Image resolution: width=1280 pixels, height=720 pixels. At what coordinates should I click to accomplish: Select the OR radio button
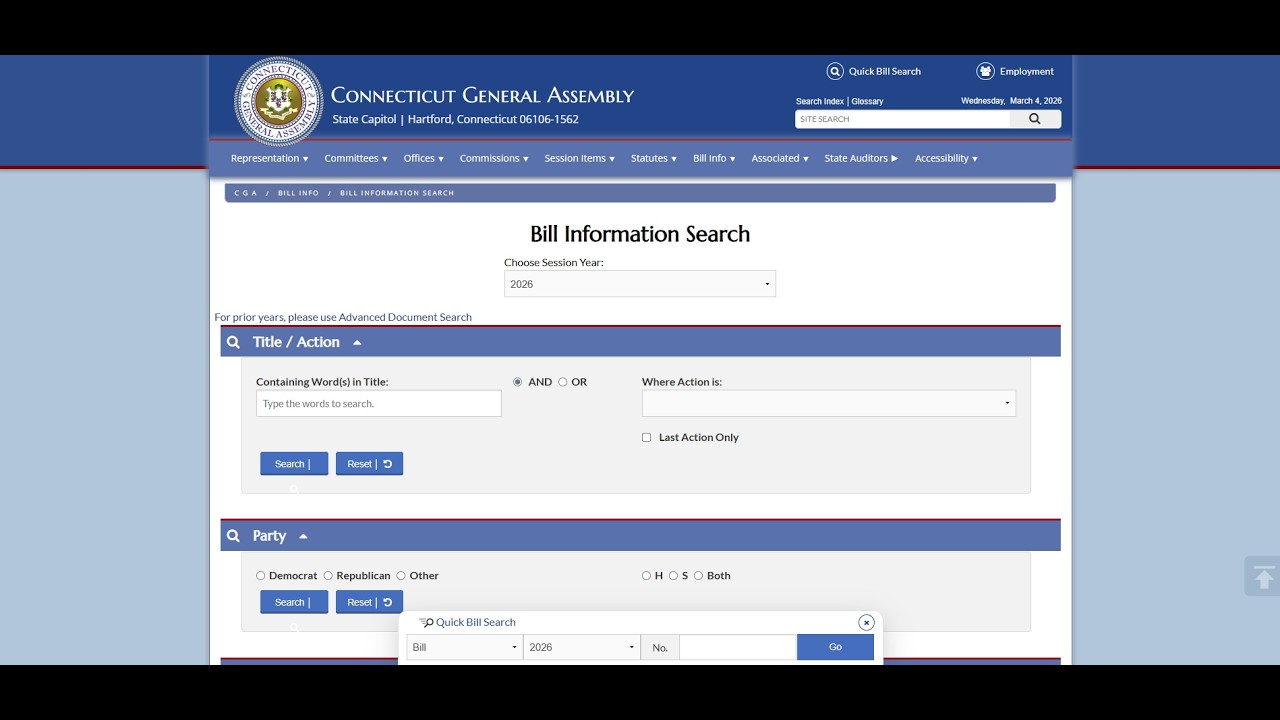(562, 382)
